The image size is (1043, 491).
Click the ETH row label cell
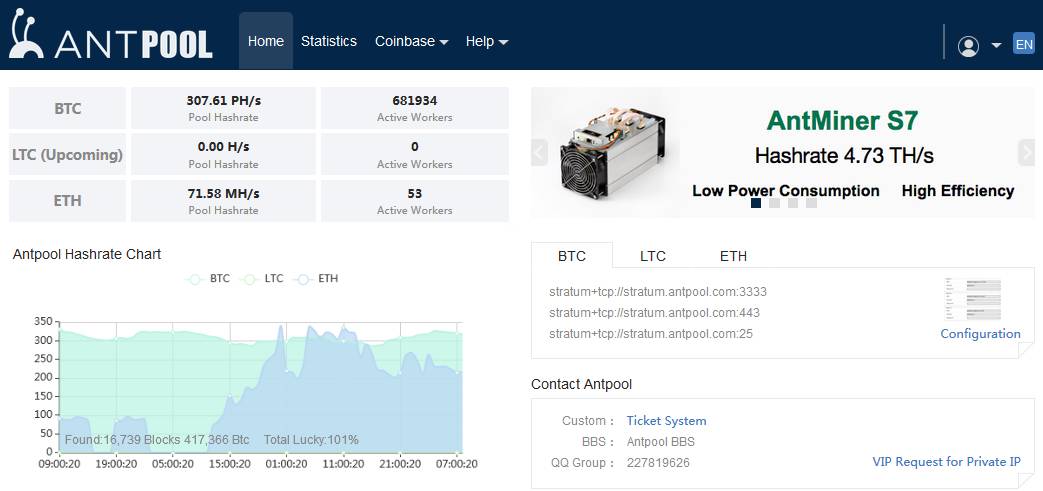coord(67,201)
